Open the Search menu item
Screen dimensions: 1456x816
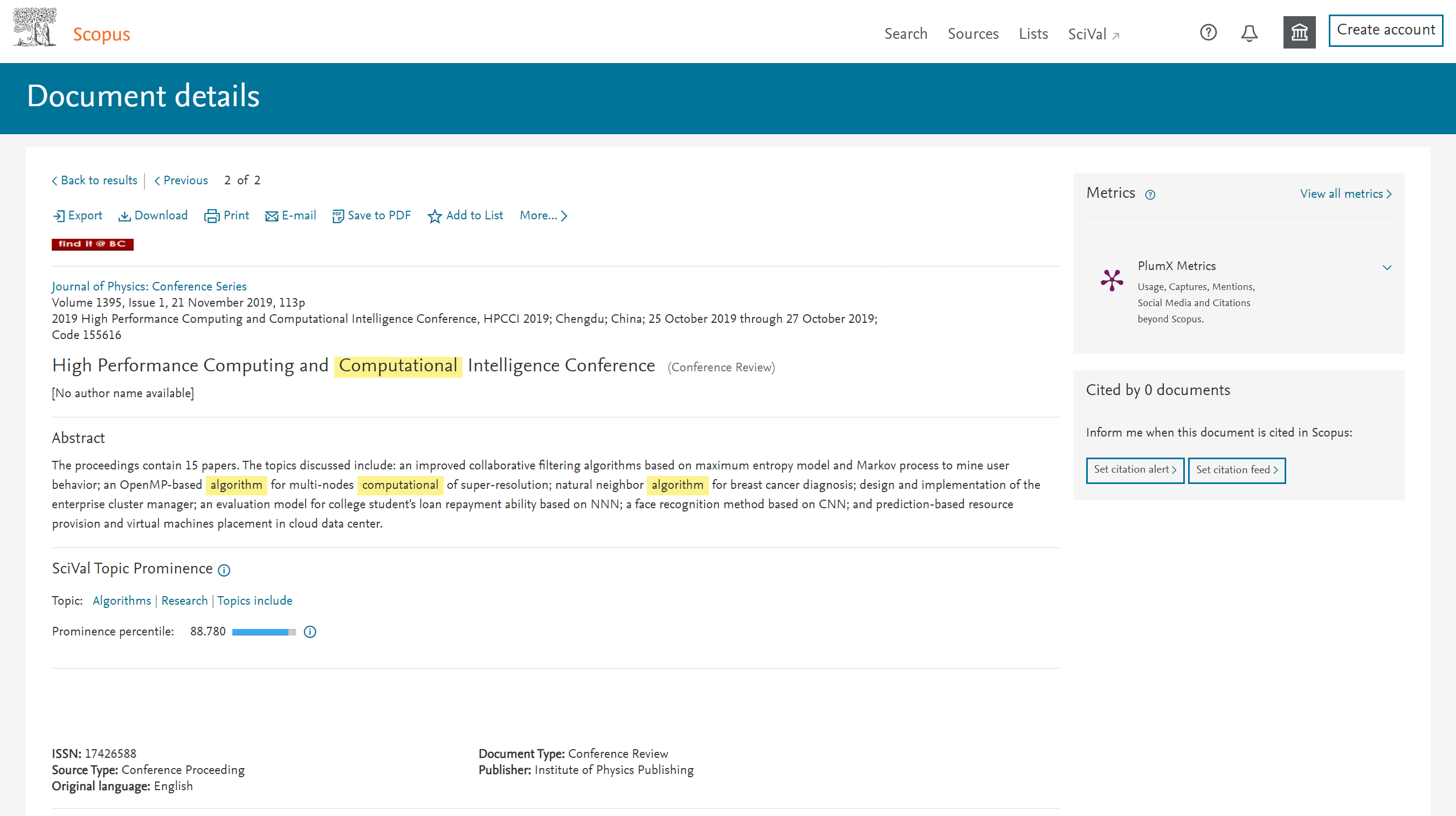point(906,34)
